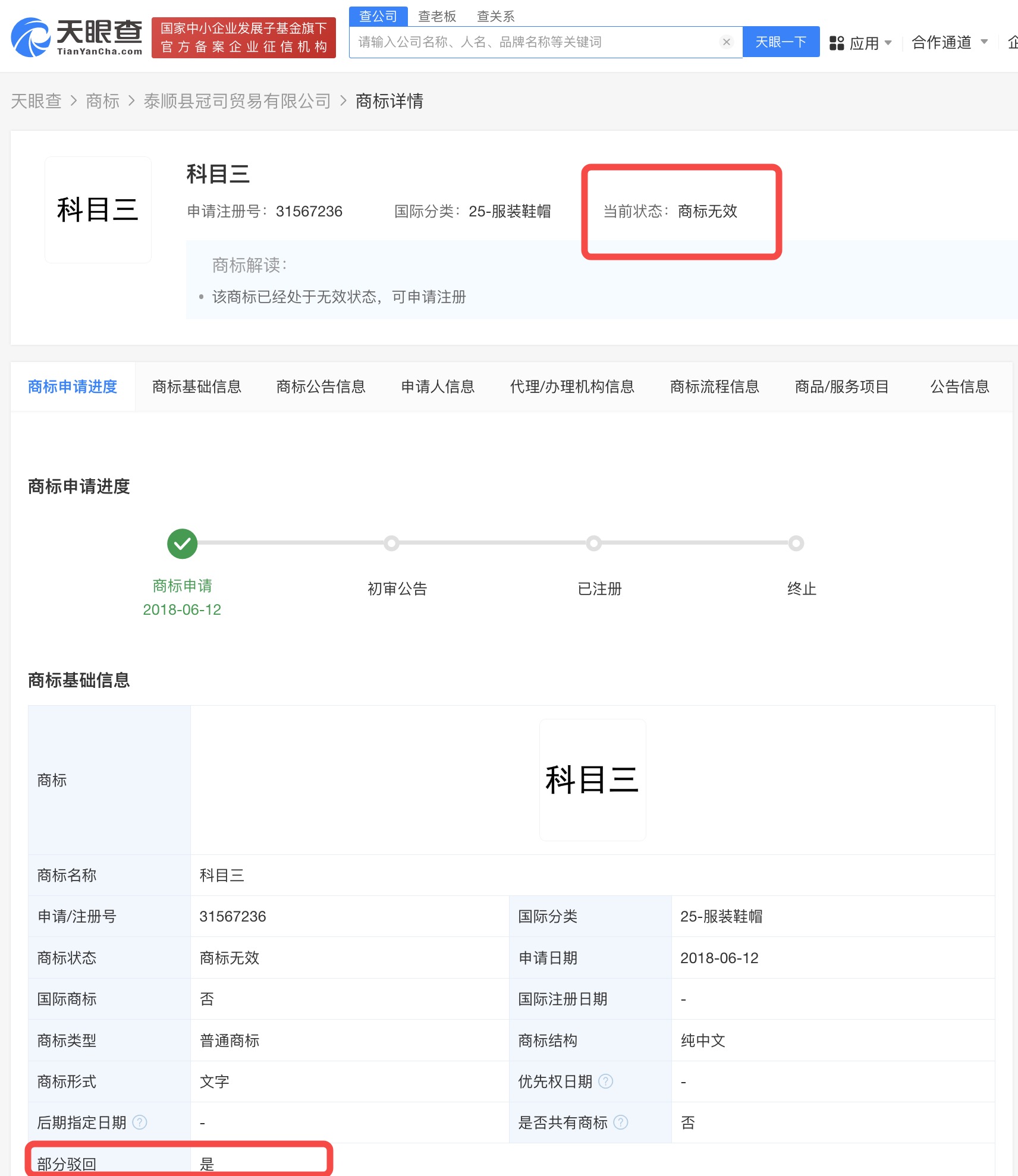The image size is (1018, 1176).
Task: Select the 查老板 search tab
Action: click(x=437, y=16)
